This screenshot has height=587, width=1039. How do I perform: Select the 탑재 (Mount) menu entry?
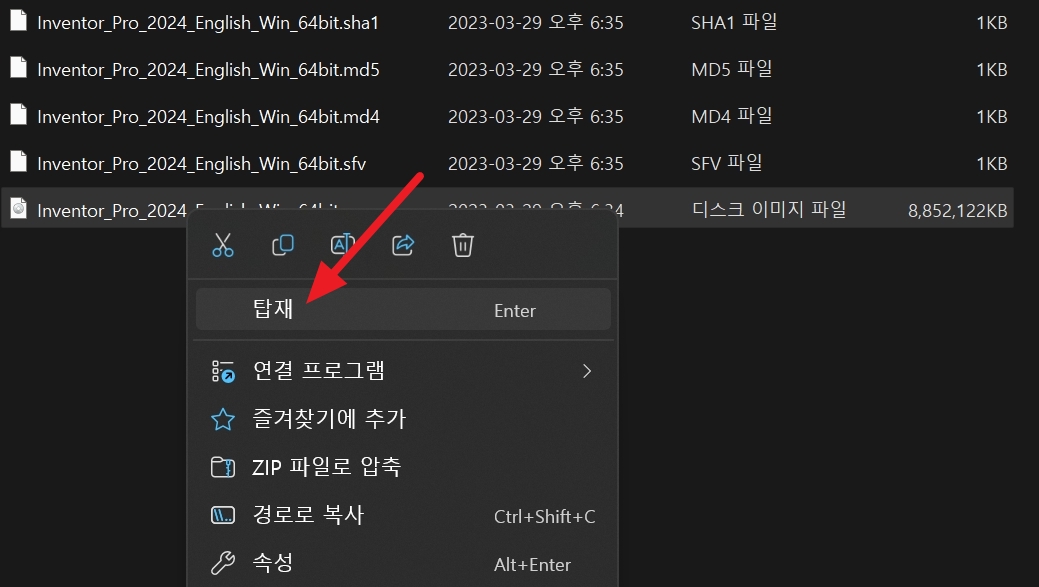coord(403,309)
